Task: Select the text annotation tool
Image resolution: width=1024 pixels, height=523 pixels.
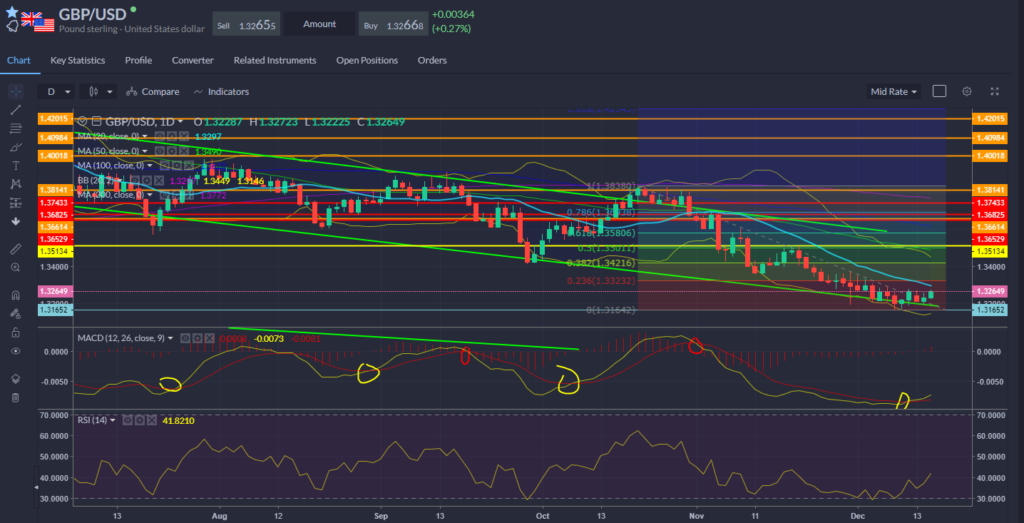Action: [15, 165]
